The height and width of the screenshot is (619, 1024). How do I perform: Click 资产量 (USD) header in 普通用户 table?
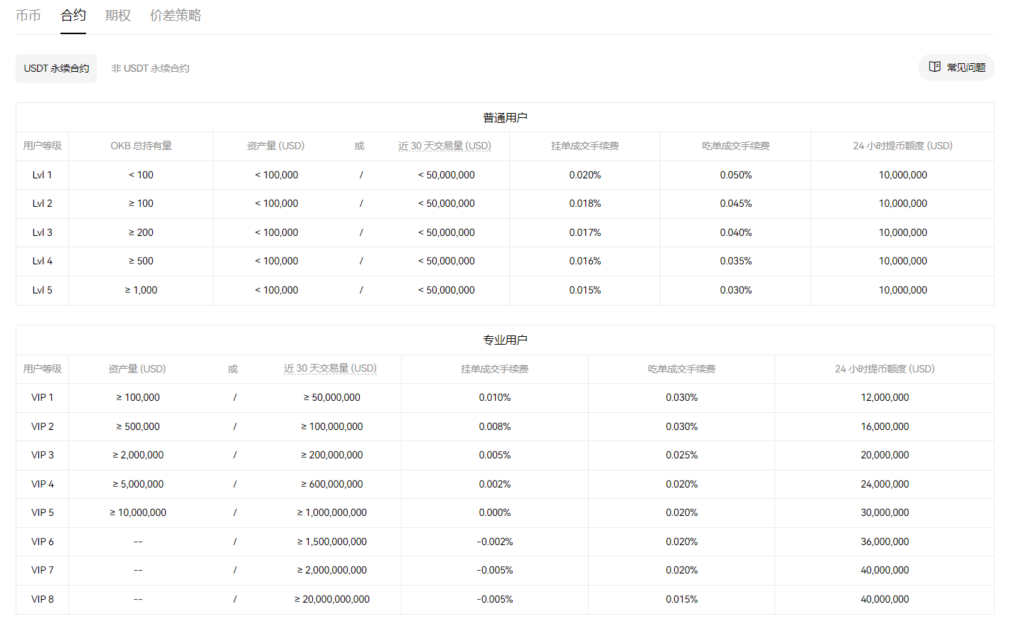pyautogui.click(x=276, y=146)
